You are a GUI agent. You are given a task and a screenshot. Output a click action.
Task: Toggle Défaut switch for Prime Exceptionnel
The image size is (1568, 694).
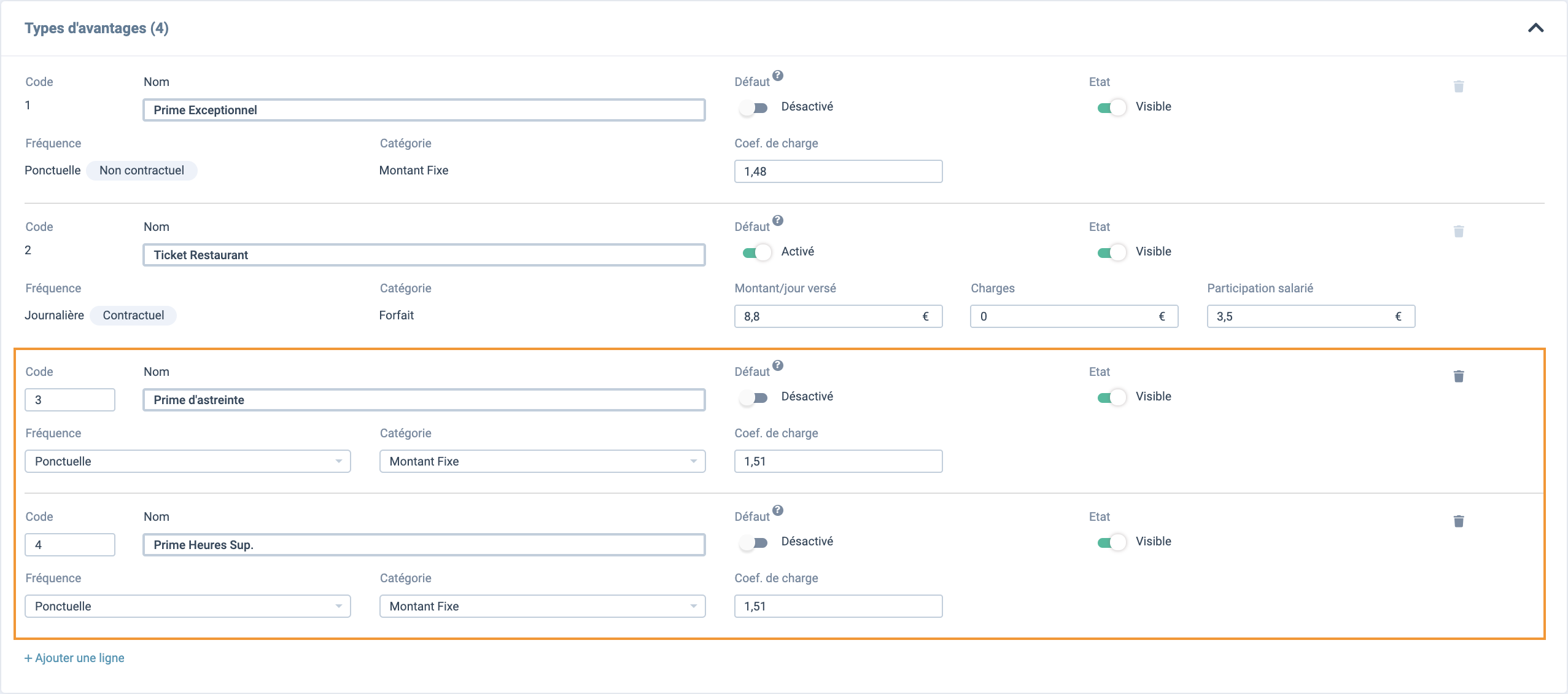754,108
